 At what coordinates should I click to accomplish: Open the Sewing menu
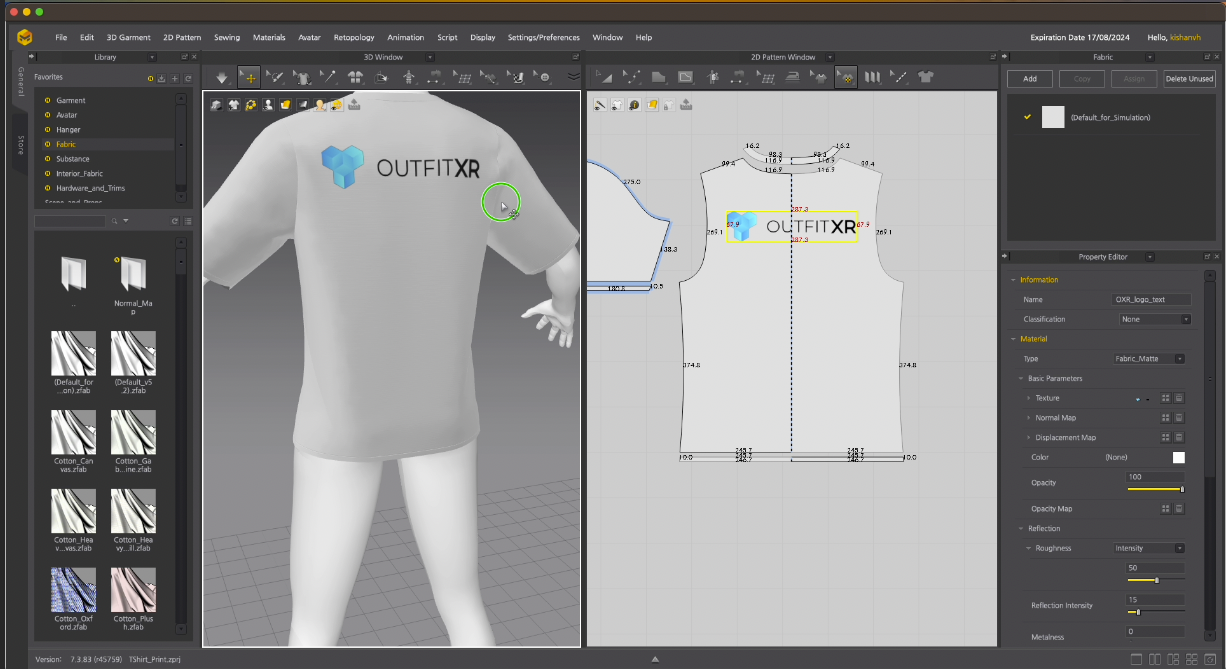click(227, 37)
